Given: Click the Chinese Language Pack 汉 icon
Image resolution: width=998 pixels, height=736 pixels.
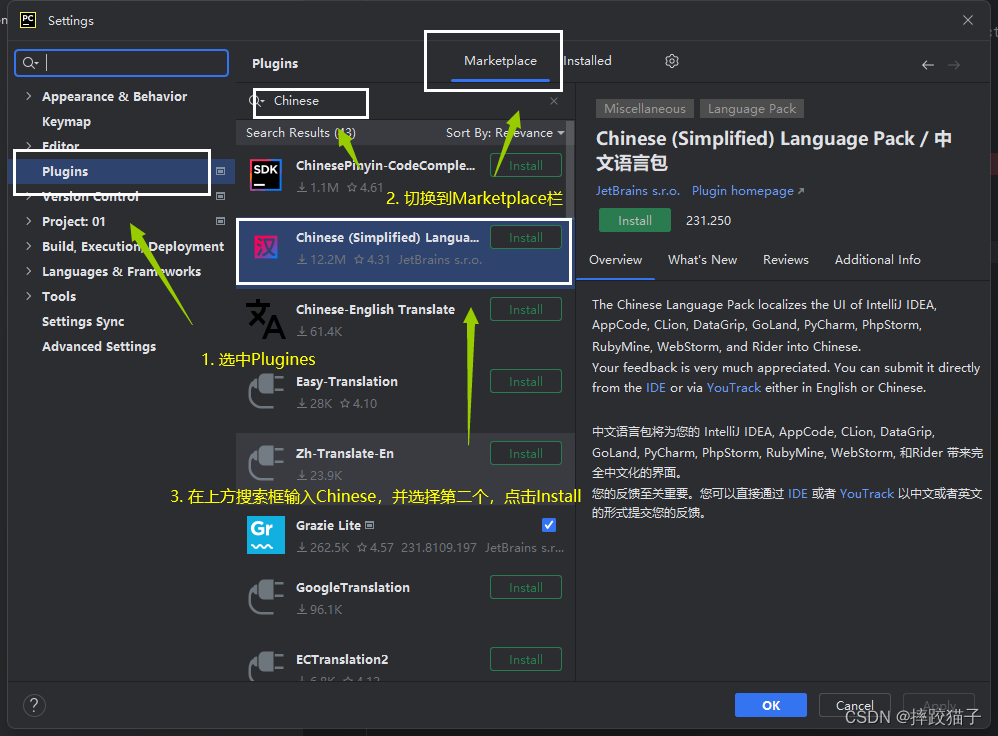Looking at the screenshot, I should [x=265, y=246].
